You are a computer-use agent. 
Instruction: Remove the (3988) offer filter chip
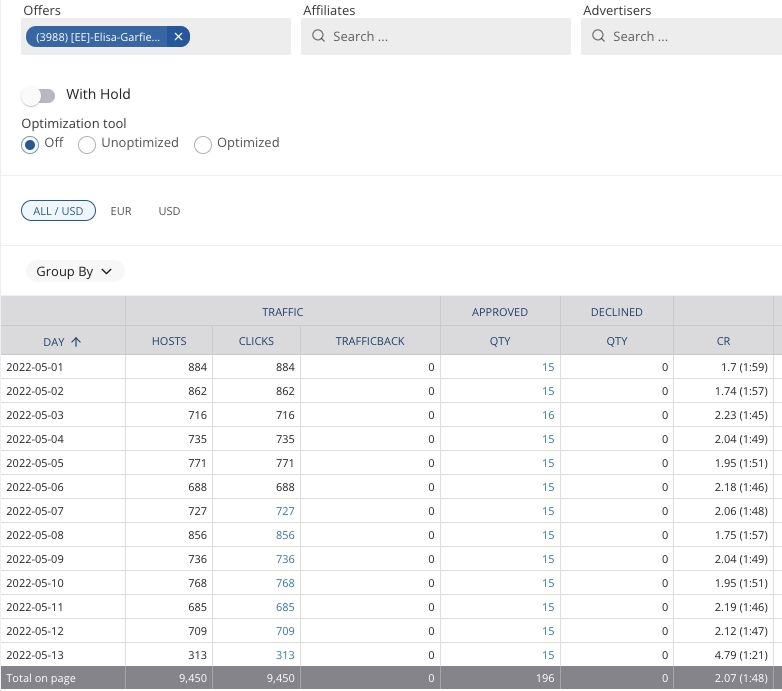coord(178,37)
